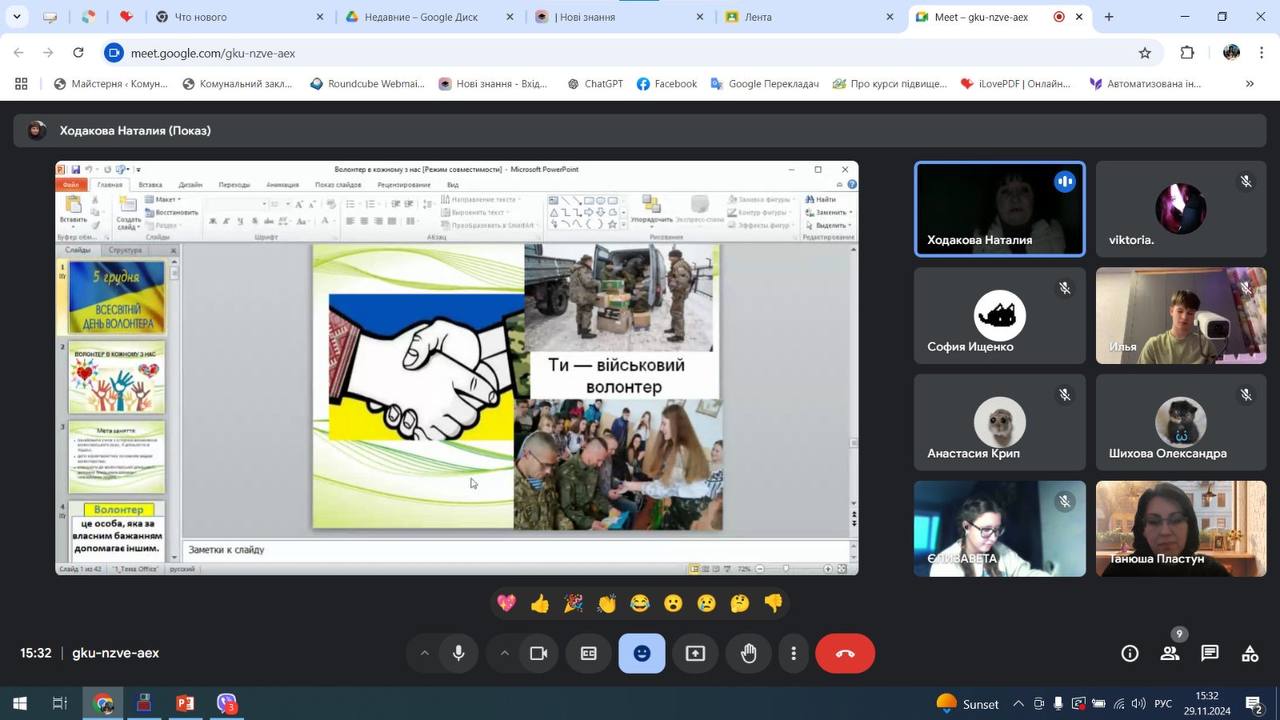The image size is (1280, 720).
Task: Turn on captions in Meet
Action: [x=589, y=653]
